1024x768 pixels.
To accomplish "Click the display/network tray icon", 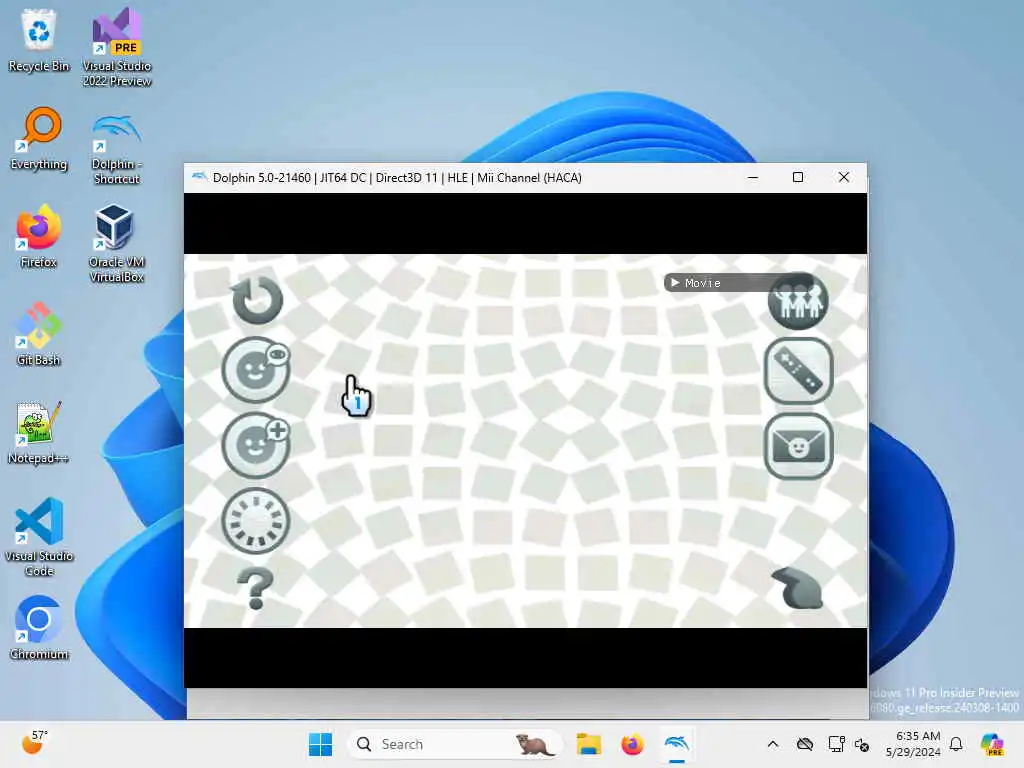I will 836,744.
